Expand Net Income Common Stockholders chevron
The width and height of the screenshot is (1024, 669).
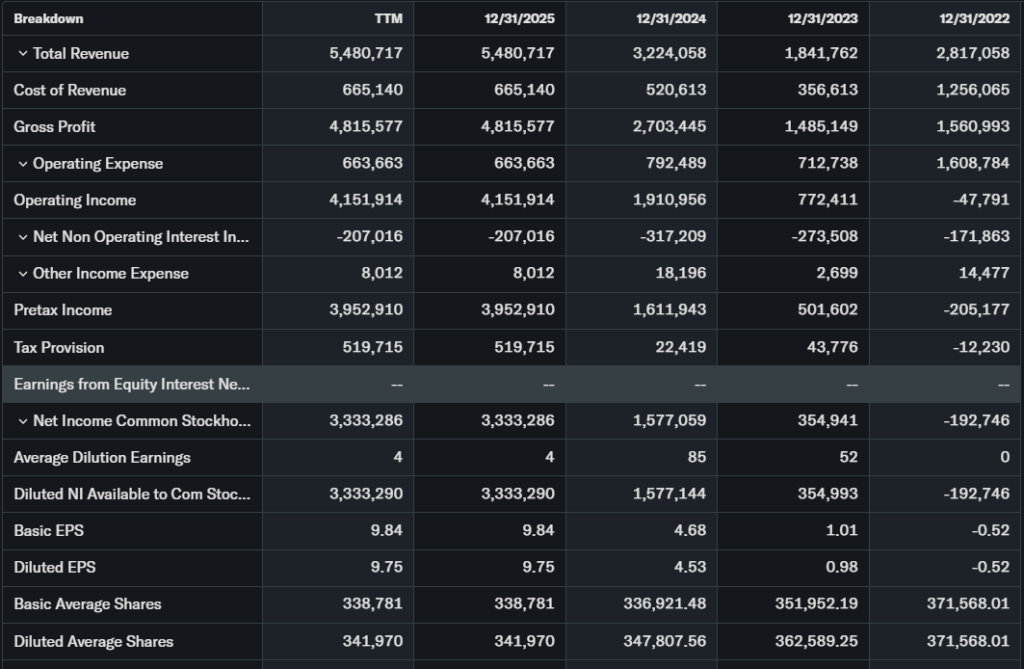22,421
